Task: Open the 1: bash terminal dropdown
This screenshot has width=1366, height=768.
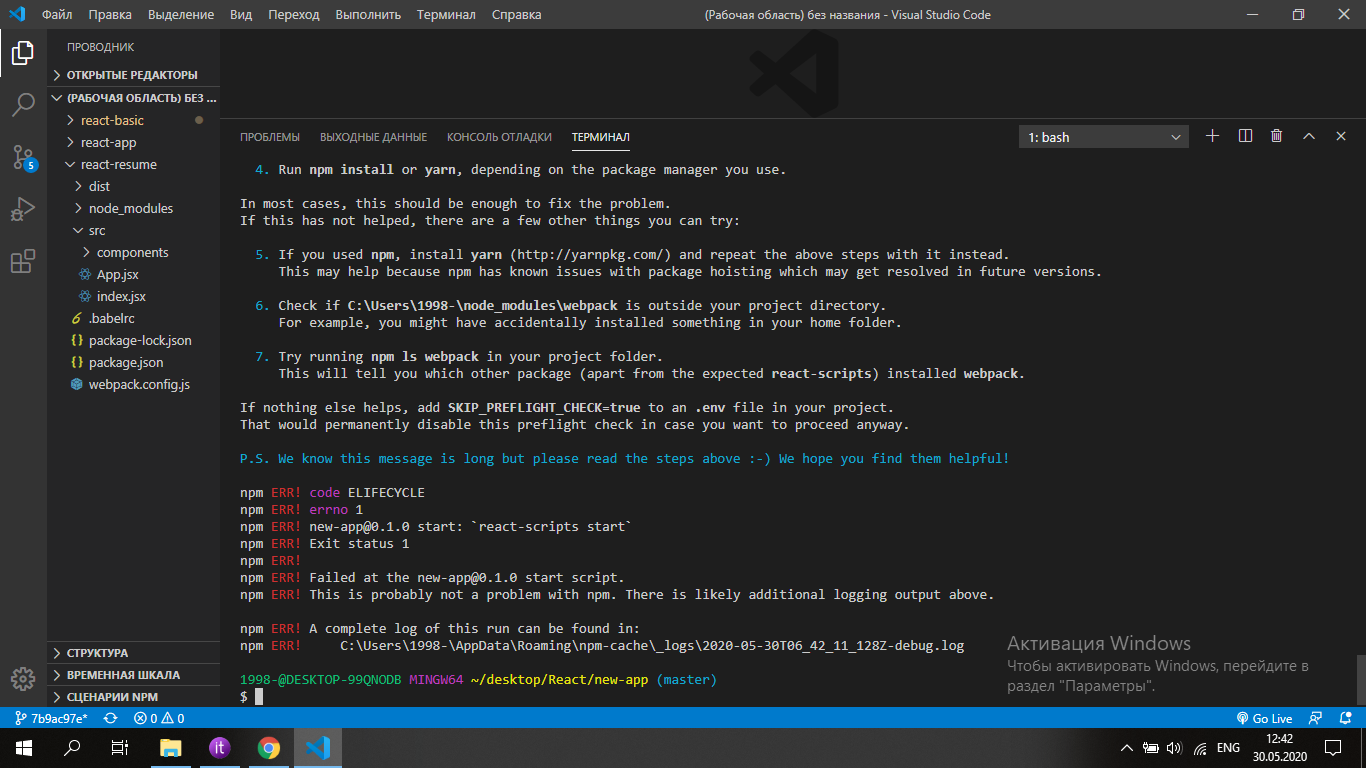Action: pyautogui.click(x=1104, y=137)
